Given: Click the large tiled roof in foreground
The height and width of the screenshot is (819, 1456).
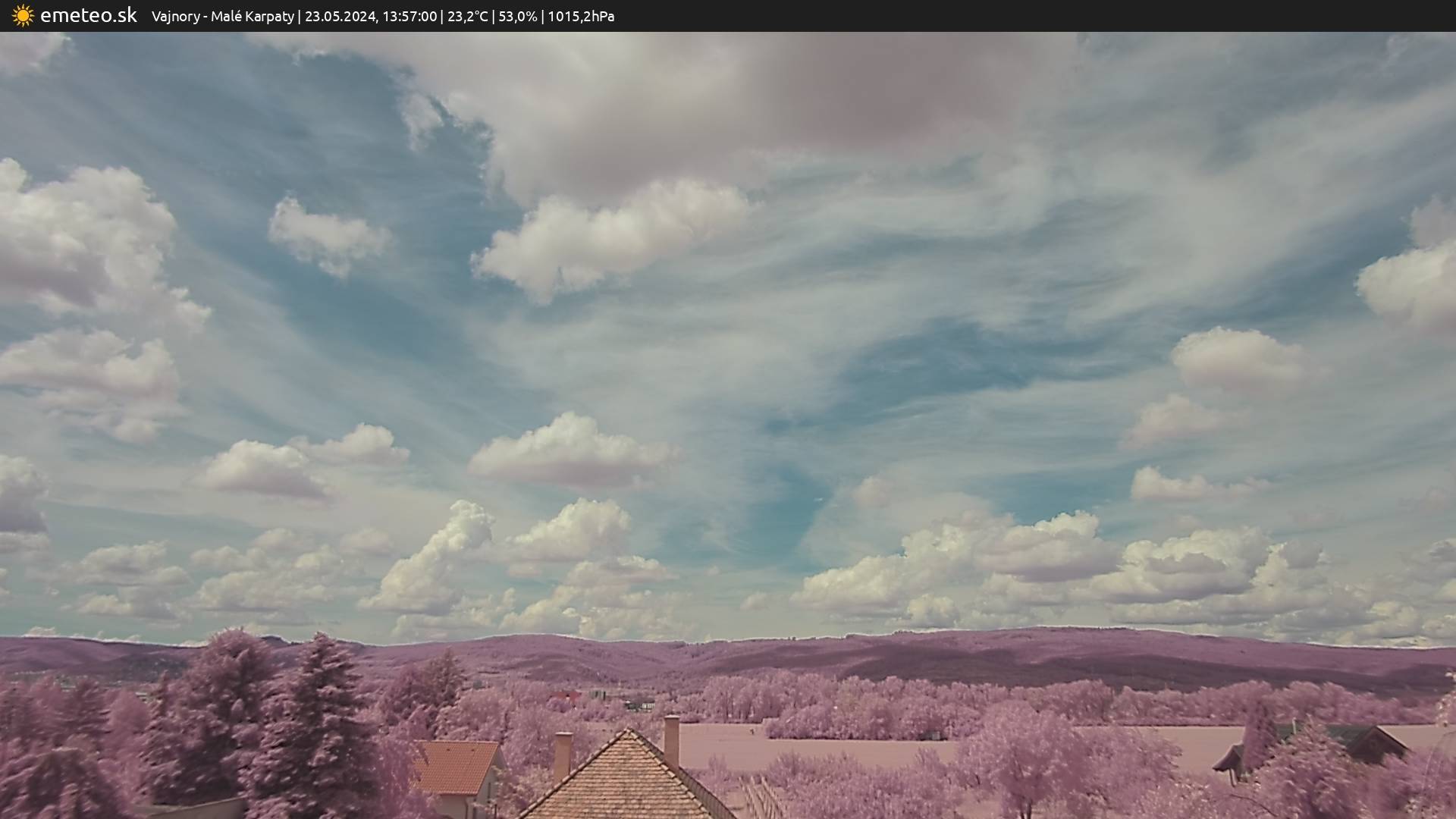Looking at the screenshot, I should [x=626, y=781].
